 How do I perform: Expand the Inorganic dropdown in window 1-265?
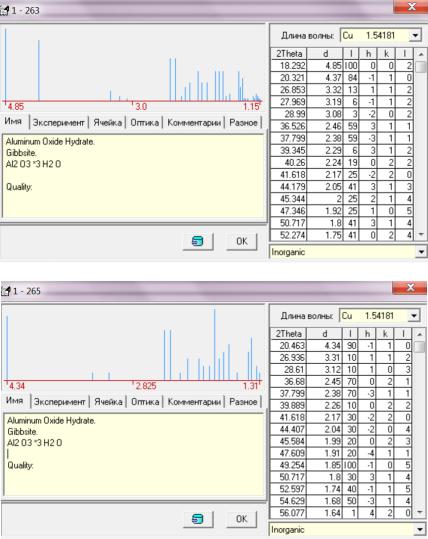tap(421, 530)
